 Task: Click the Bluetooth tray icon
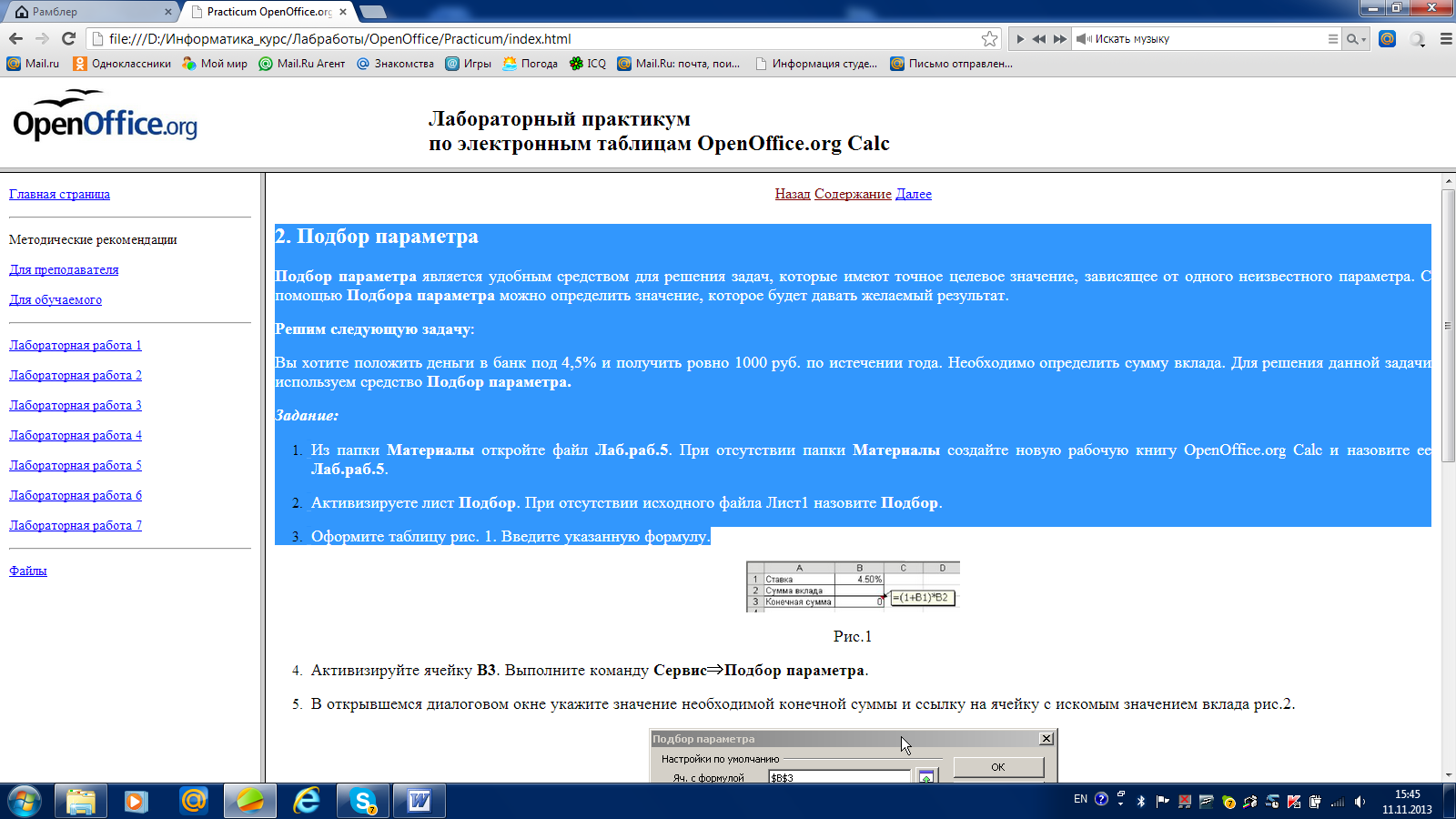coord(1141,802)
